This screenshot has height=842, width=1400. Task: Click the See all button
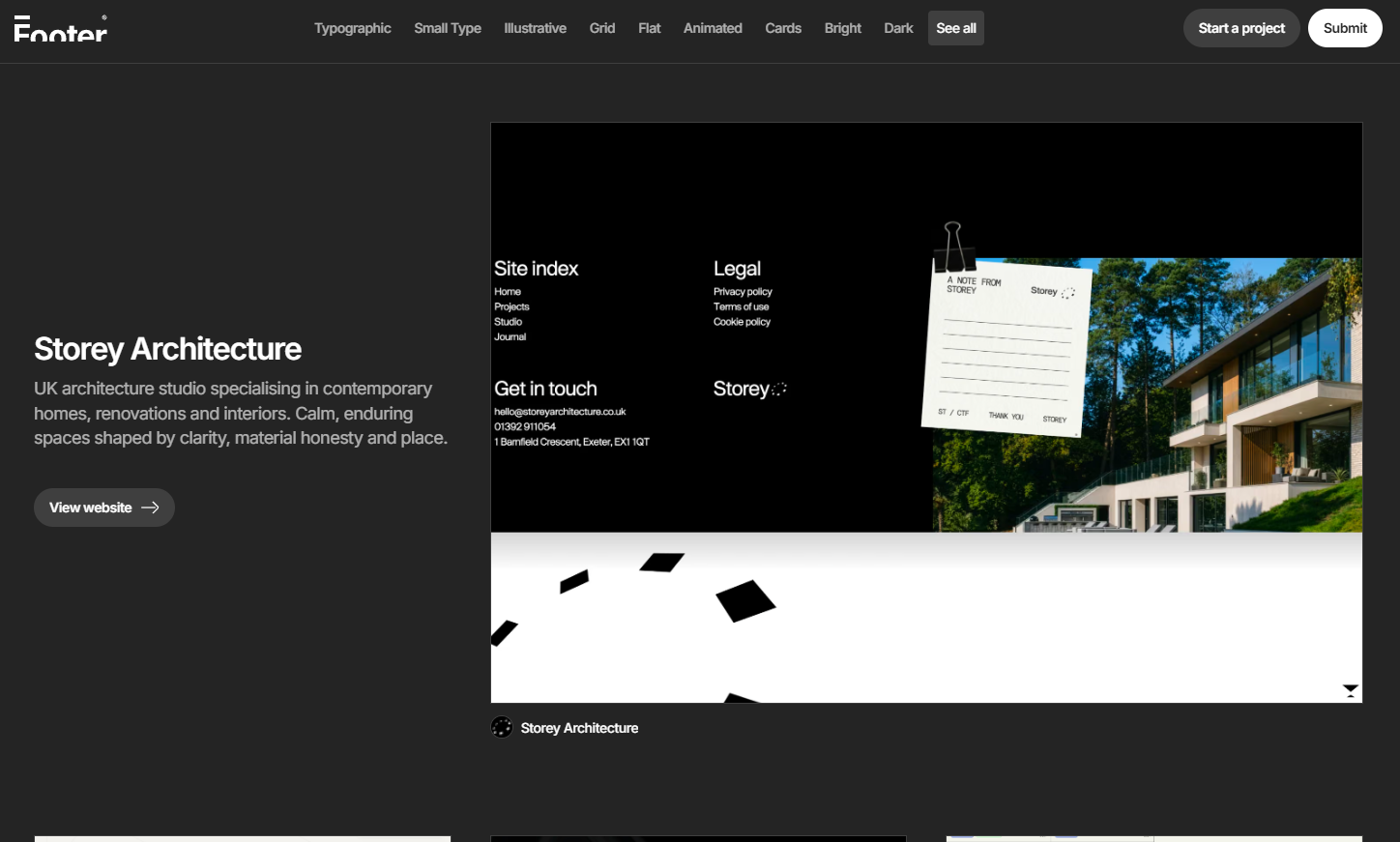coord(956,28)
